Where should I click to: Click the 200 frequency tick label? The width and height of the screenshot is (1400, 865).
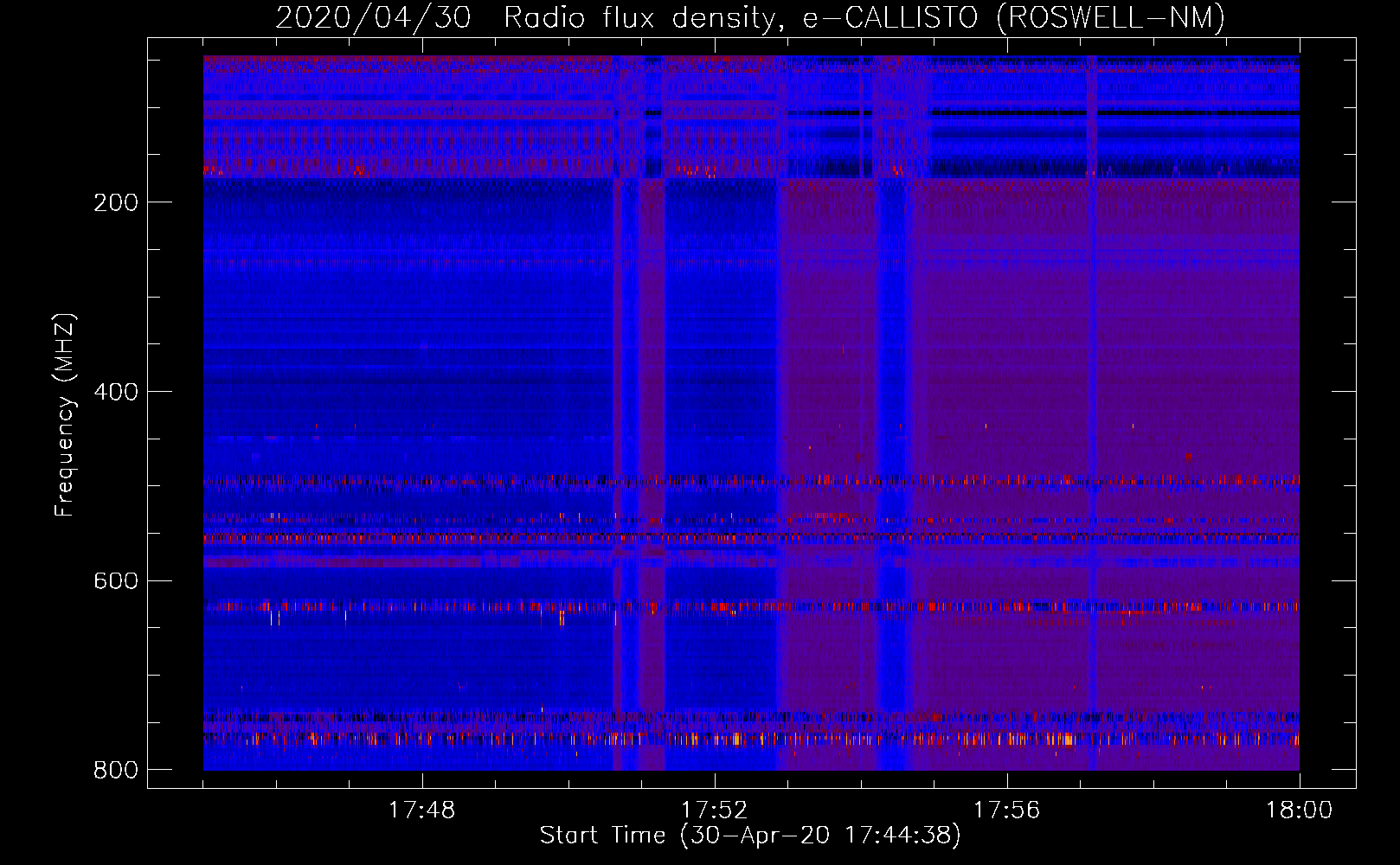(116, 202)
